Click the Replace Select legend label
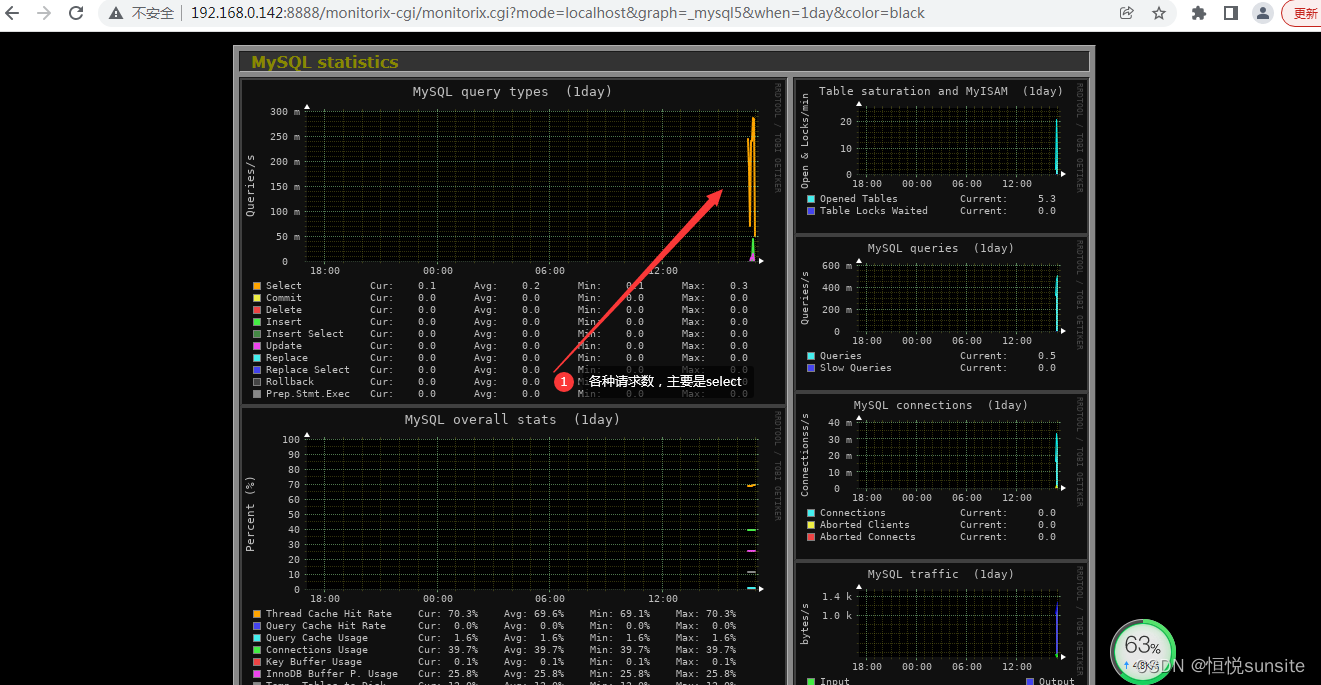 308,370
